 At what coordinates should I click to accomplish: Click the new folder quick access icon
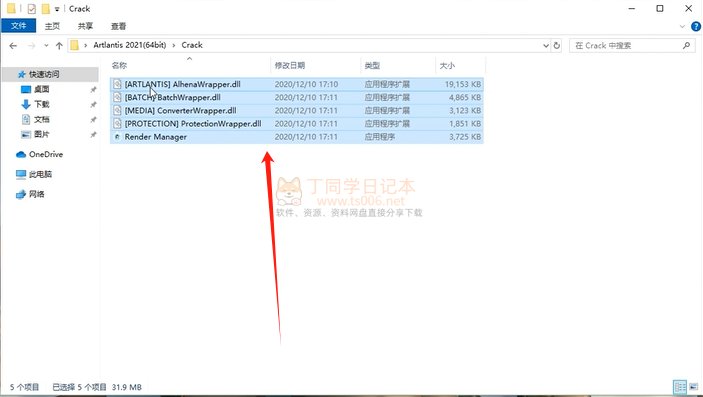click(x=45, y=9)
